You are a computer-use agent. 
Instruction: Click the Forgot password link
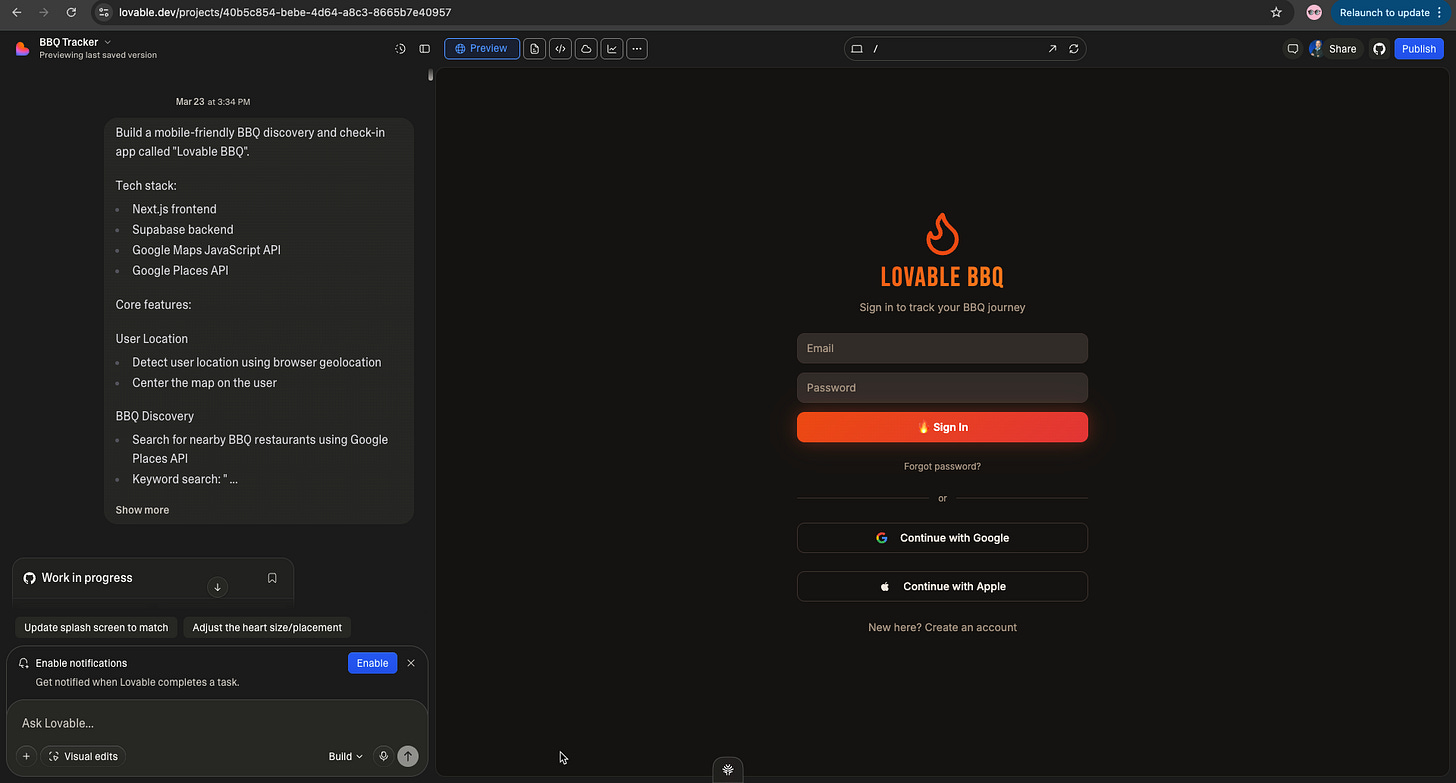click(942, 467)
